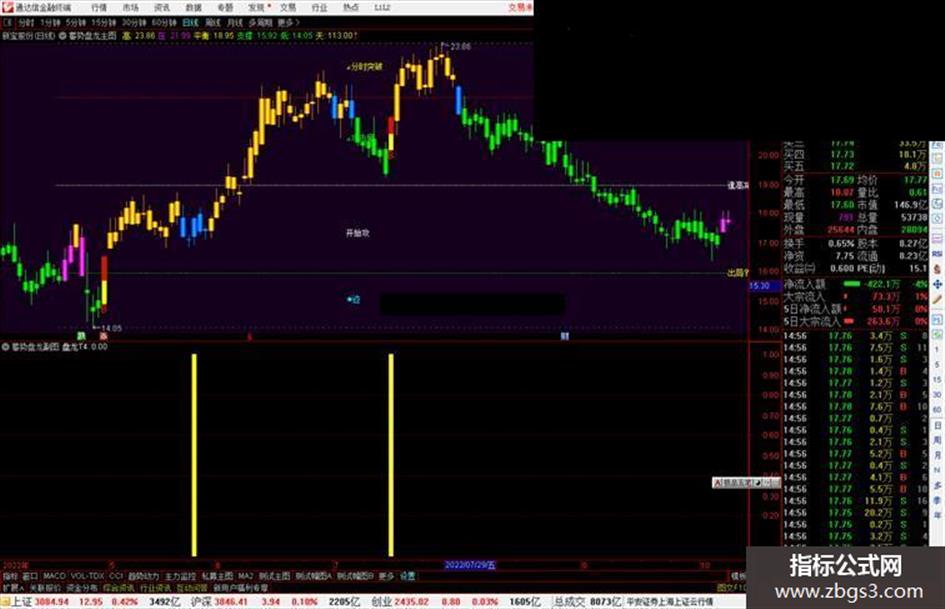Select the 月线 period tab
The height and width of the screenshot is (609, 945).
coord(234,22)
